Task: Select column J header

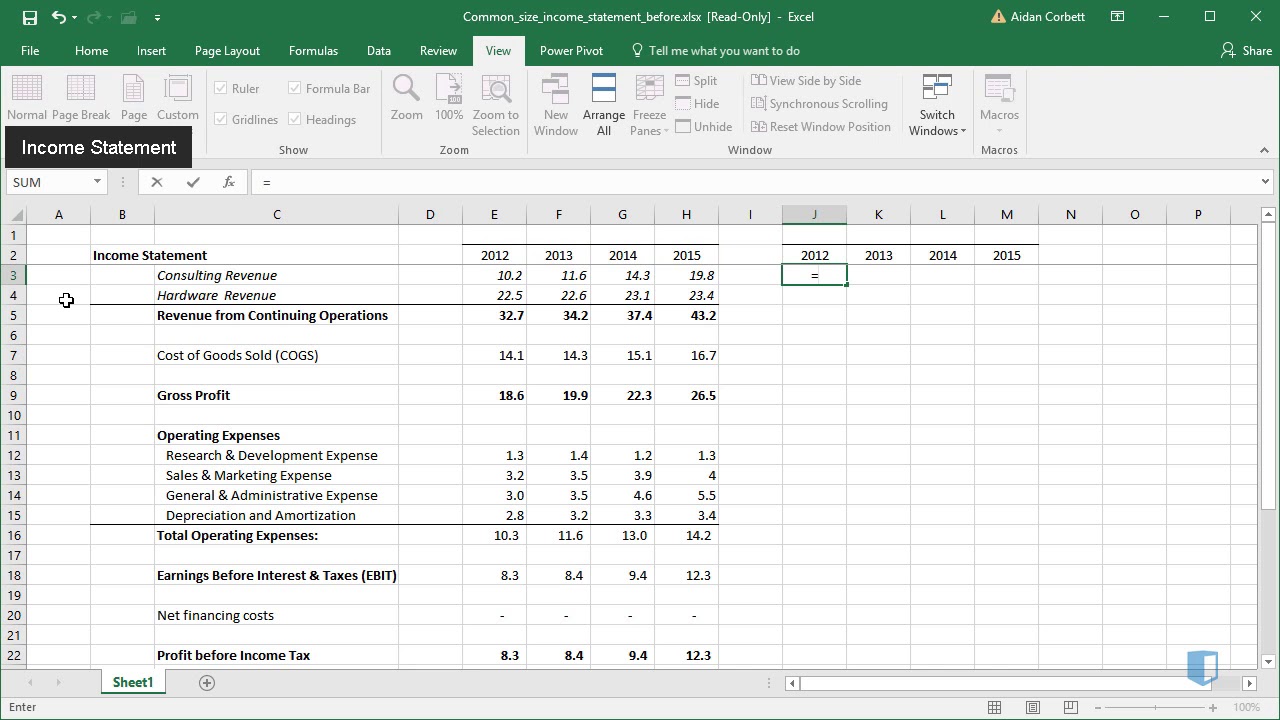Action: click(x=814, y=214)
